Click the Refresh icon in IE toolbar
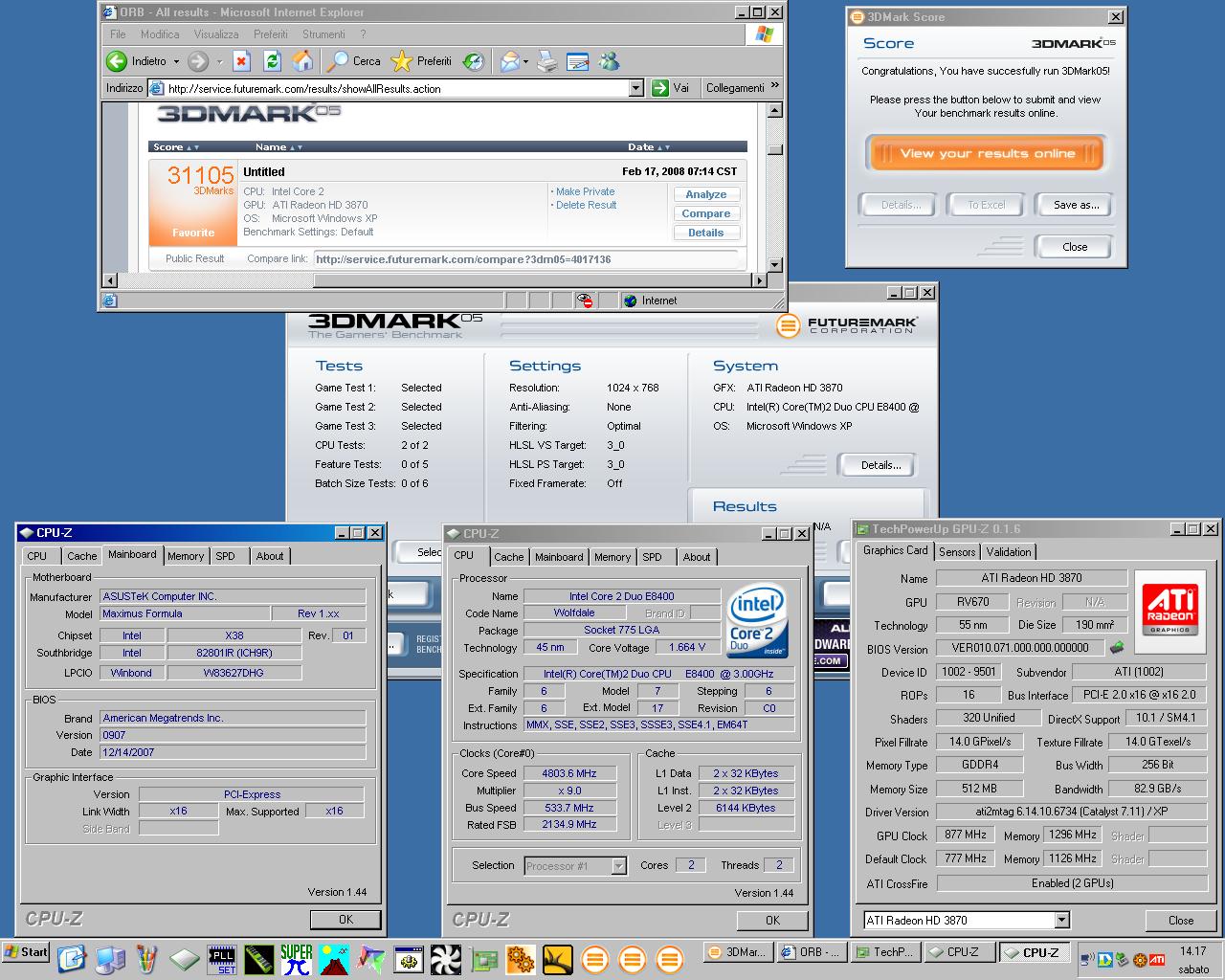 272,61
